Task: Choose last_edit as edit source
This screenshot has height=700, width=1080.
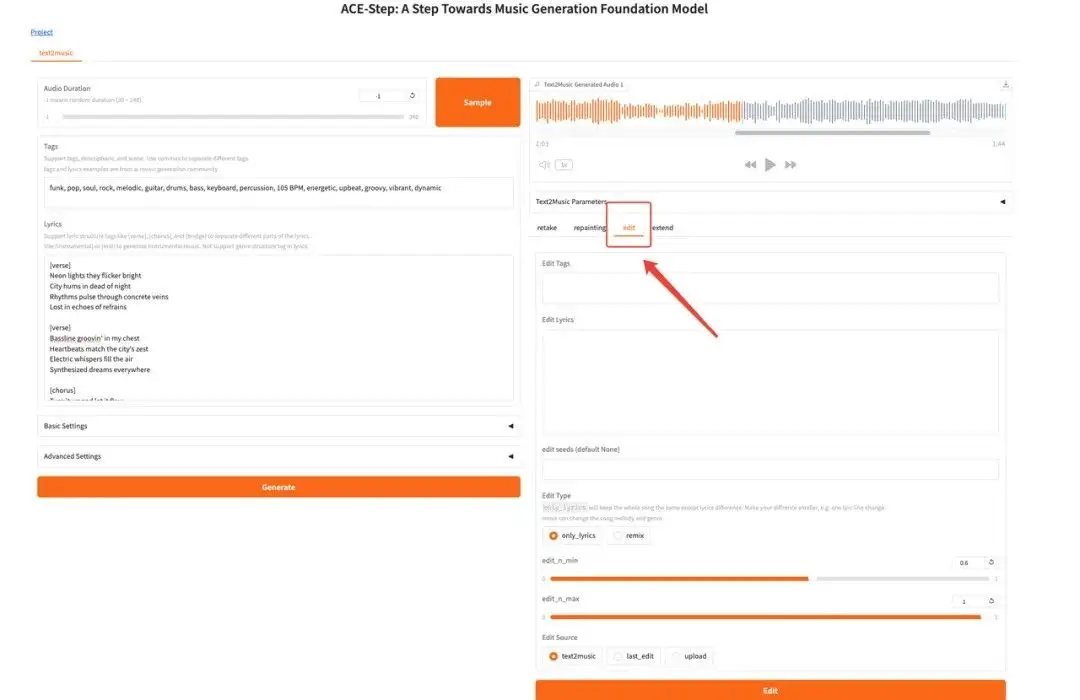Action: click(634, 656)
